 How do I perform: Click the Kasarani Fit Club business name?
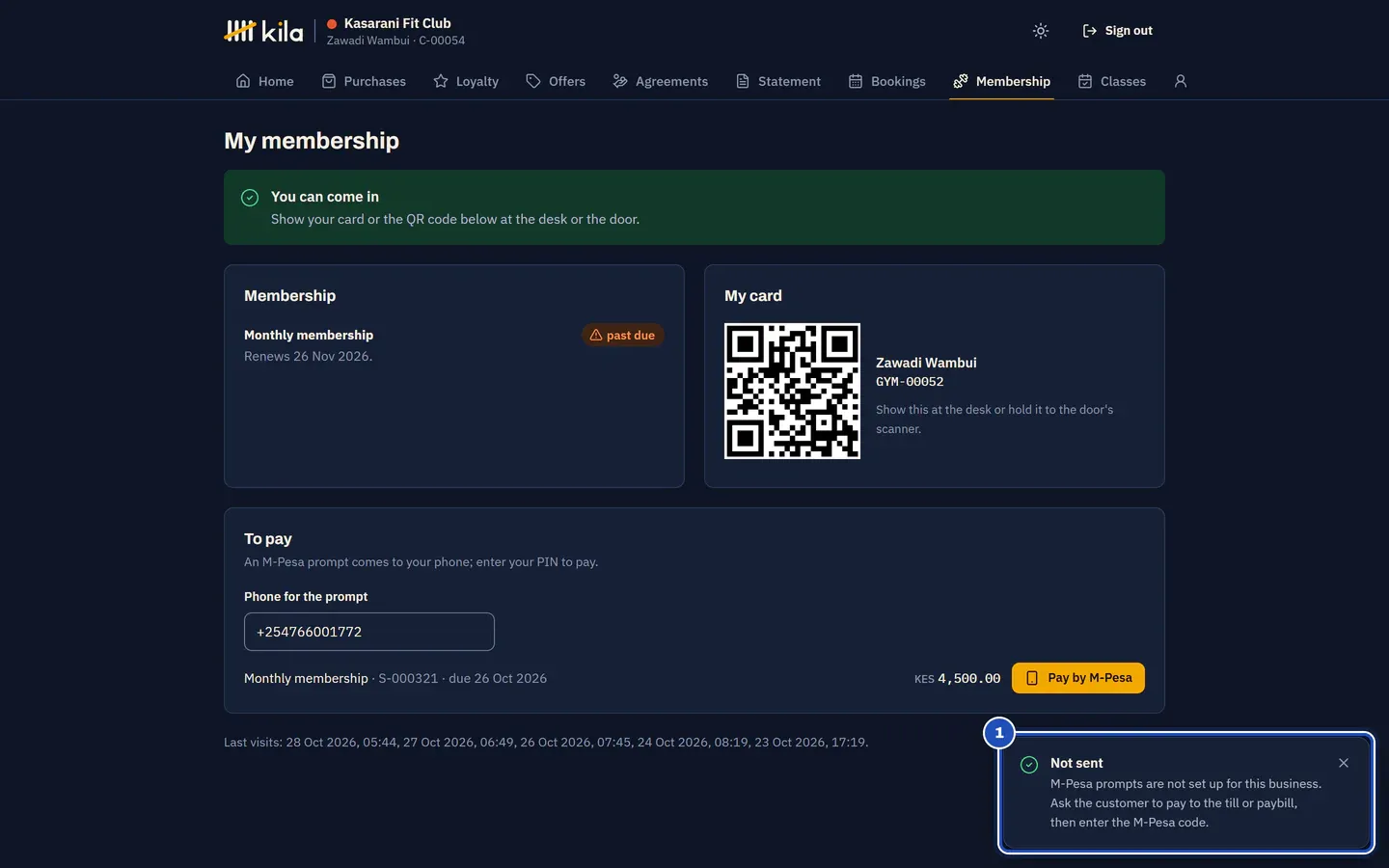coord(397,23)
